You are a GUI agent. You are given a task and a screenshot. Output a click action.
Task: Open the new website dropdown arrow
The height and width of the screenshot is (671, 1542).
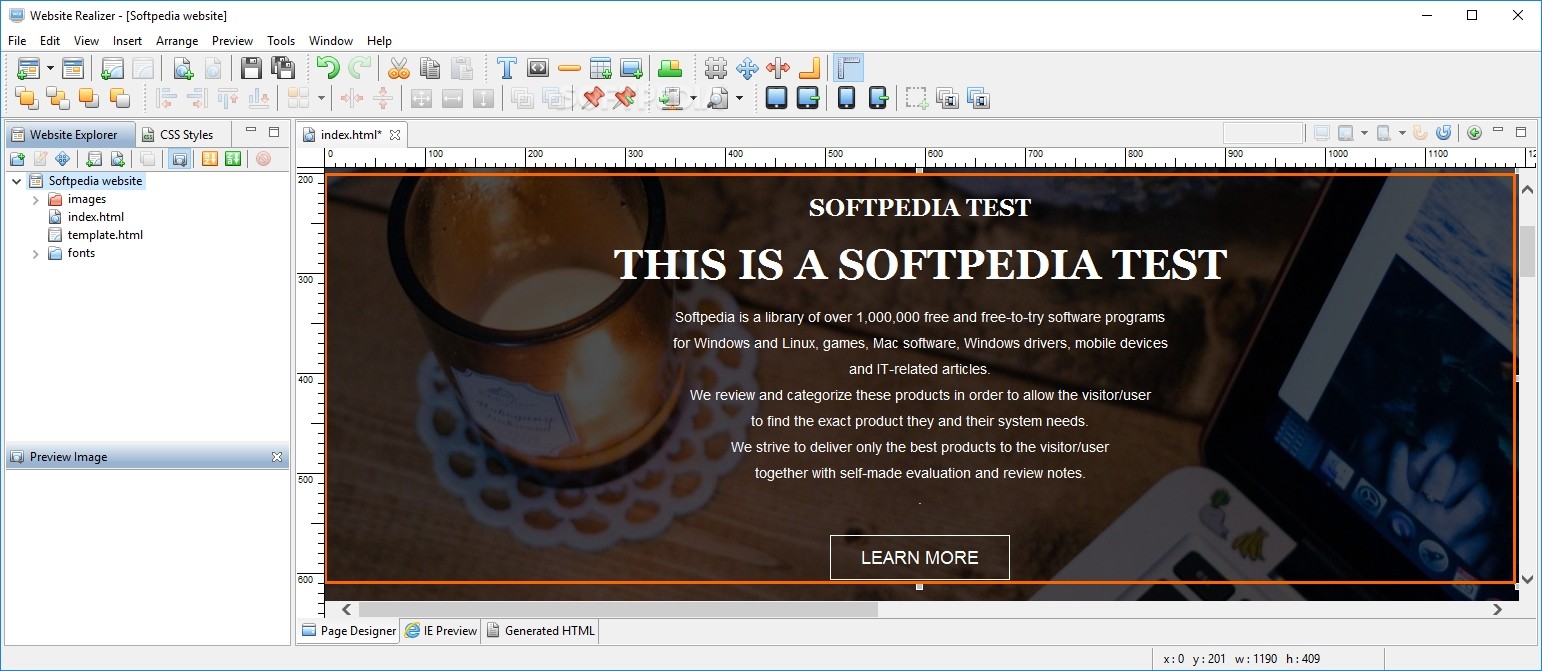tap(50, 68)
